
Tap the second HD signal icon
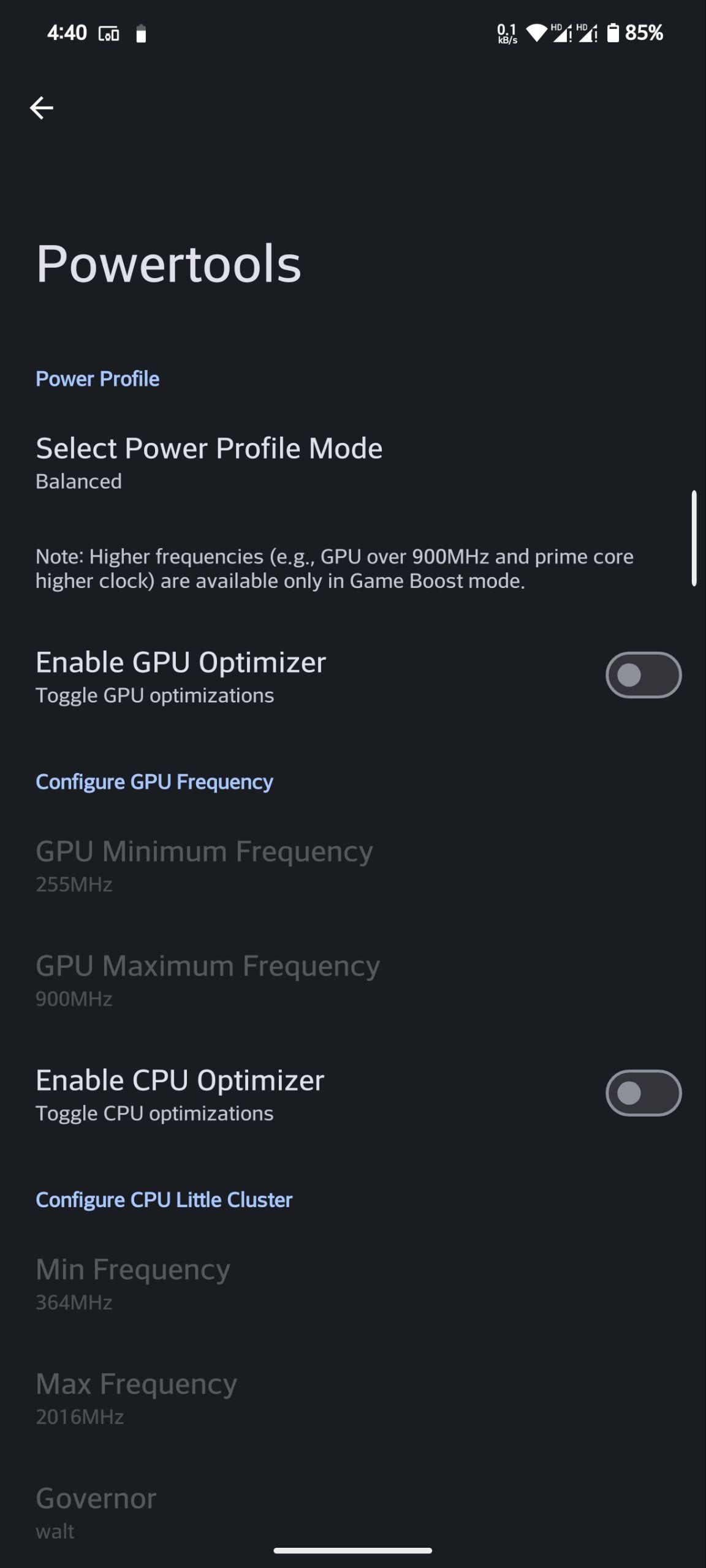click(586, 32)
